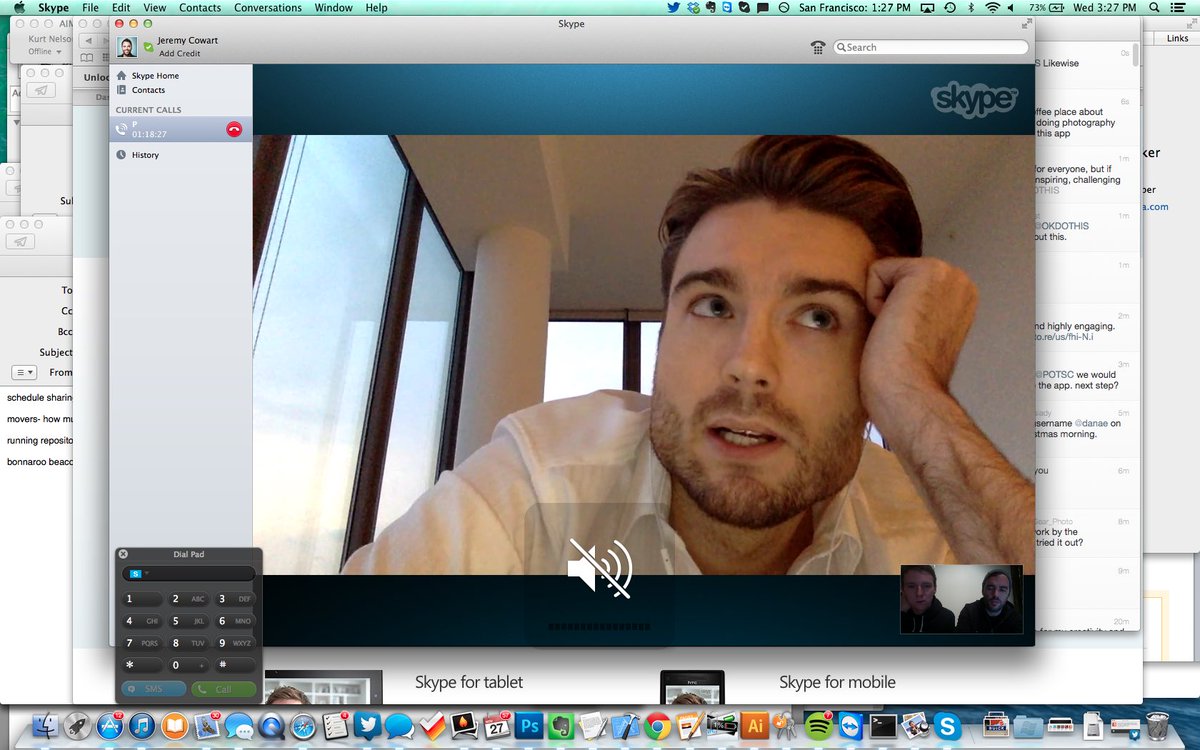
Task: Focus the Skype Search field
Action: [x=931, y=47]
